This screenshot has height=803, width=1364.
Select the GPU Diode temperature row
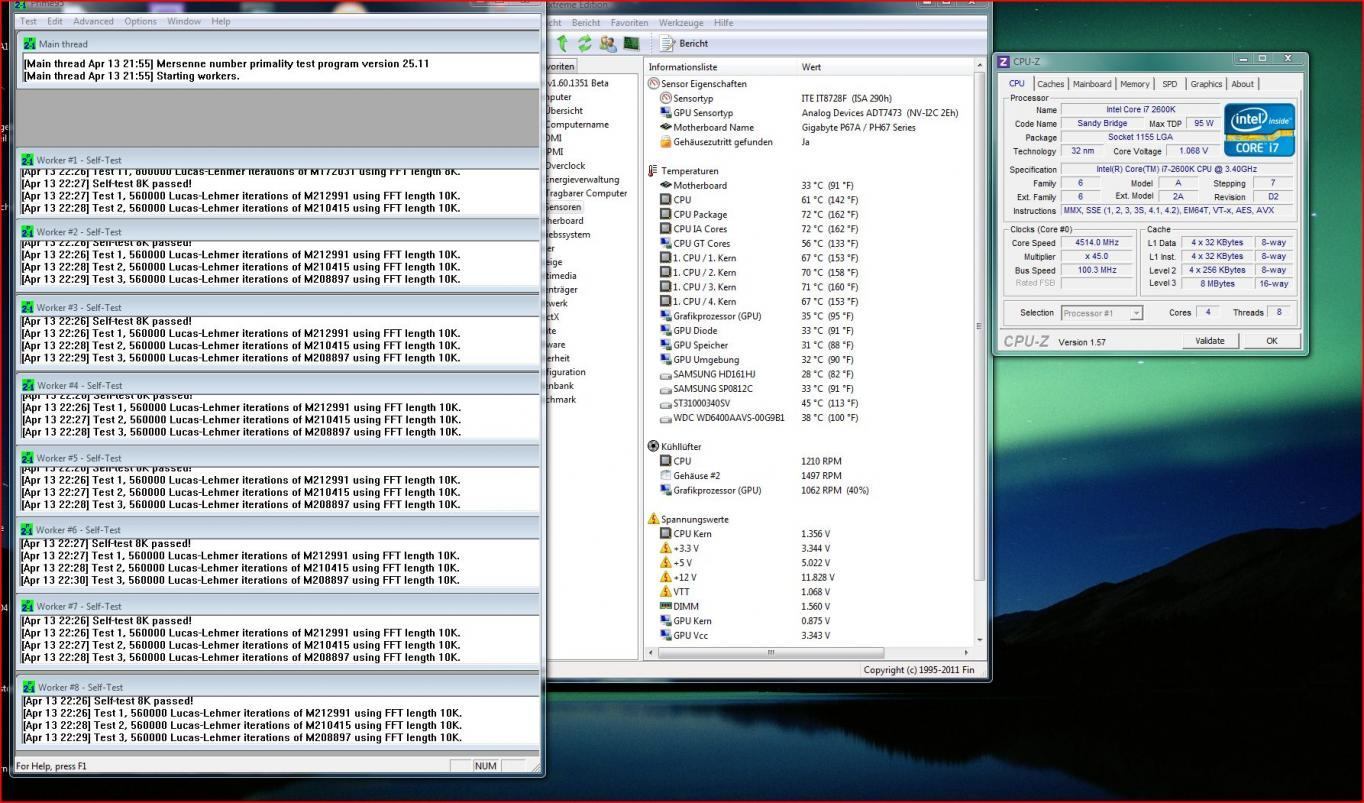click(810, 331)
